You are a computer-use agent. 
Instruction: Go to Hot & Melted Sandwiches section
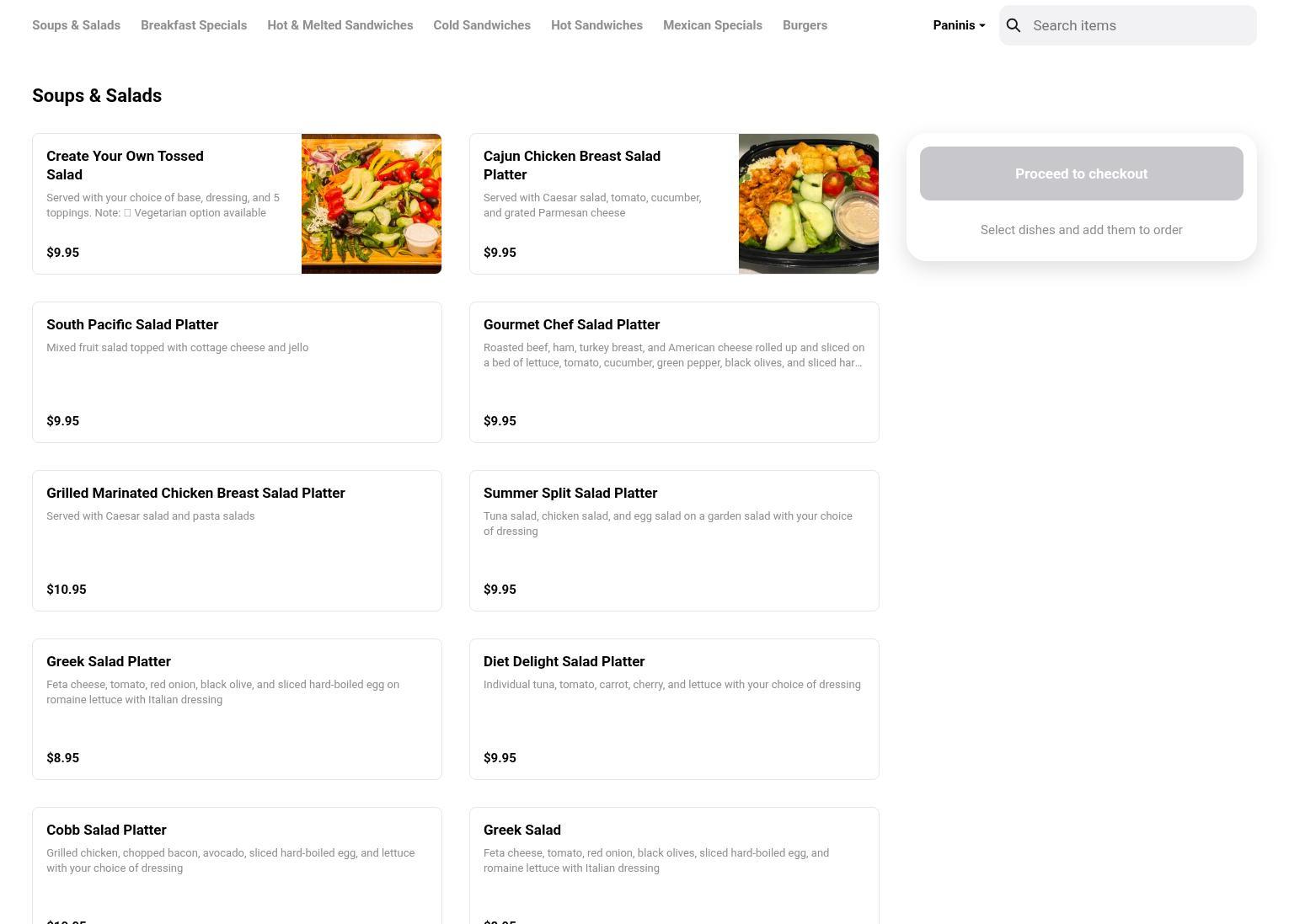tap(340, 25)
